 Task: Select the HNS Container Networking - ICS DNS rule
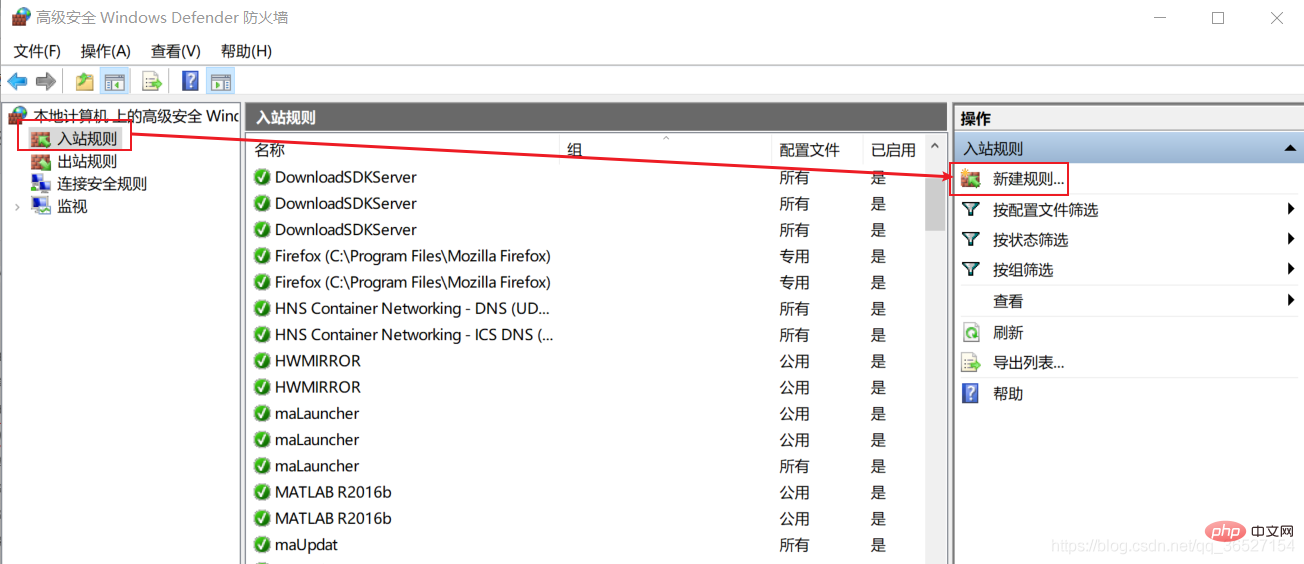(414, 335)
